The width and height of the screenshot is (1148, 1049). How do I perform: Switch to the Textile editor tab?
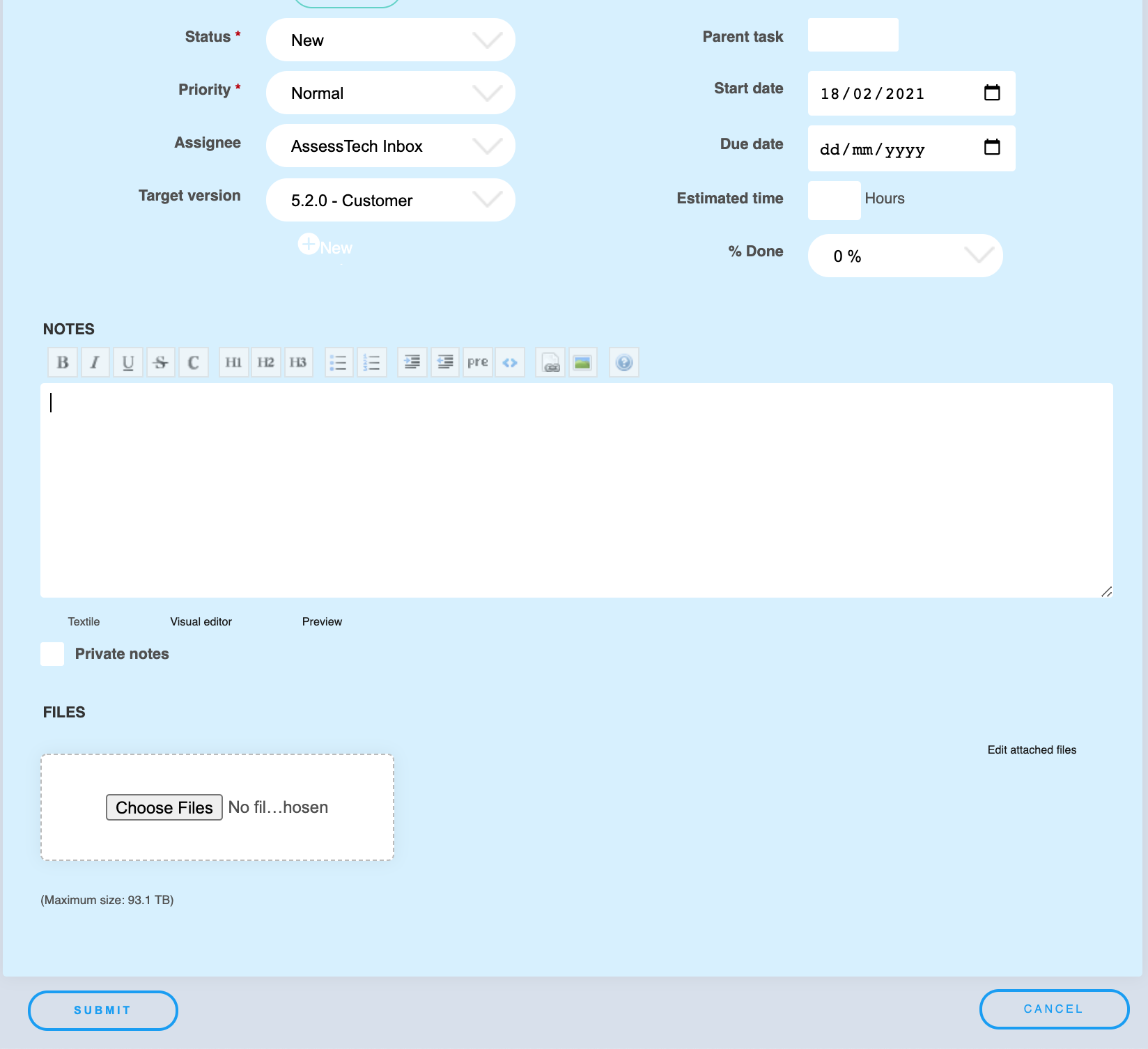pyautogui.click(x=84, y=621)
